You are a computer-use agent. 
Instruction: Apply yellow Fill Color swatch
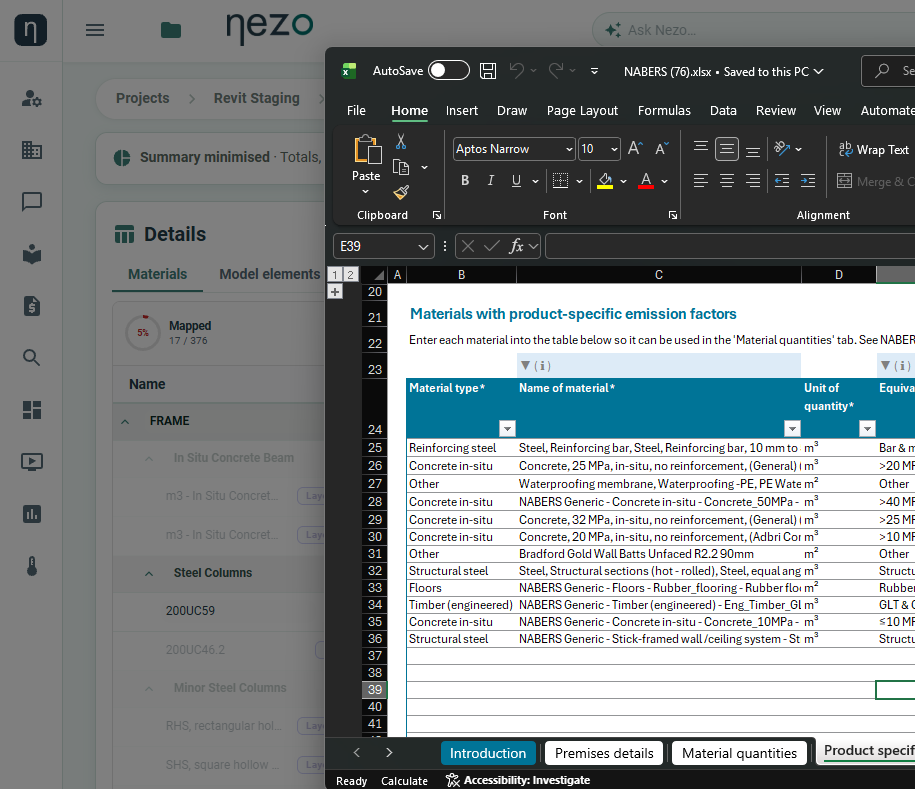click(x=605, y=181)
